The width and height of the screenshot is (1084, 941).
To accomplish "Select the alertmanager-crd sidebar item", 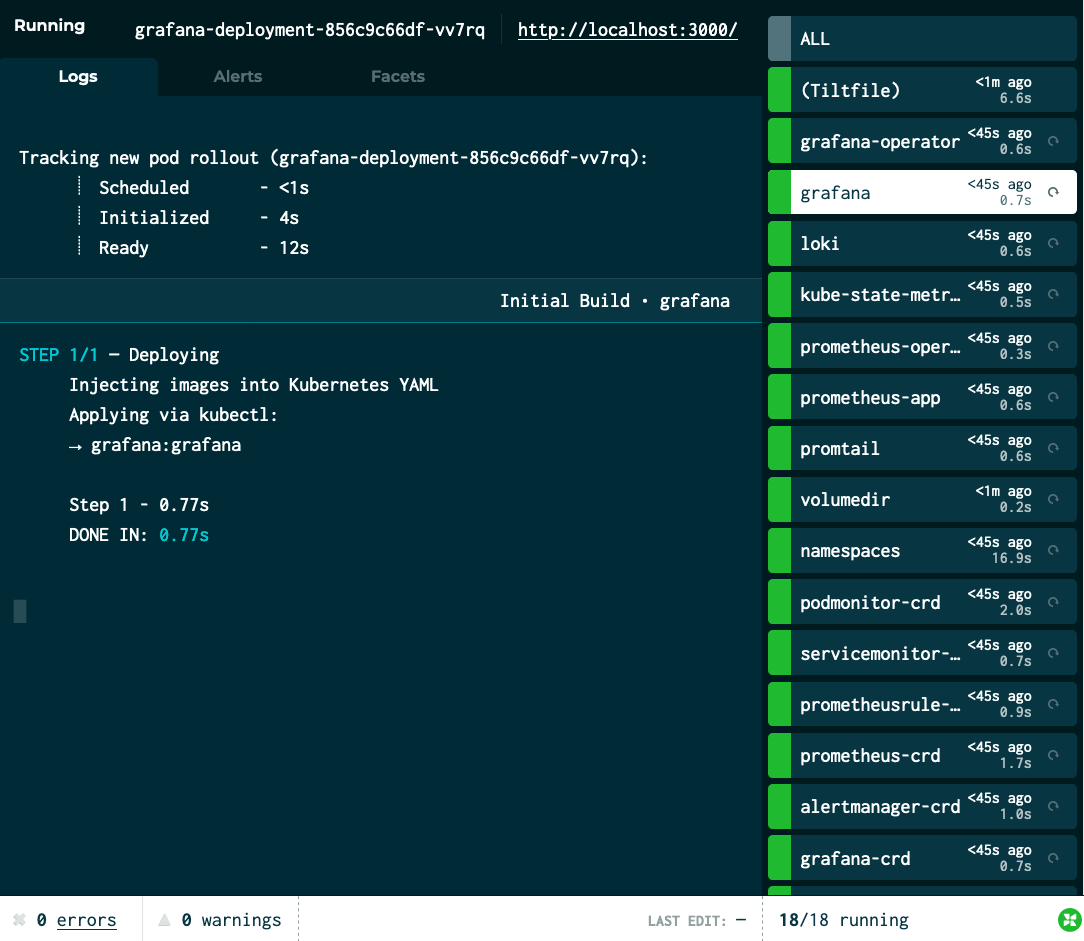I will click(x=880, y=807).
